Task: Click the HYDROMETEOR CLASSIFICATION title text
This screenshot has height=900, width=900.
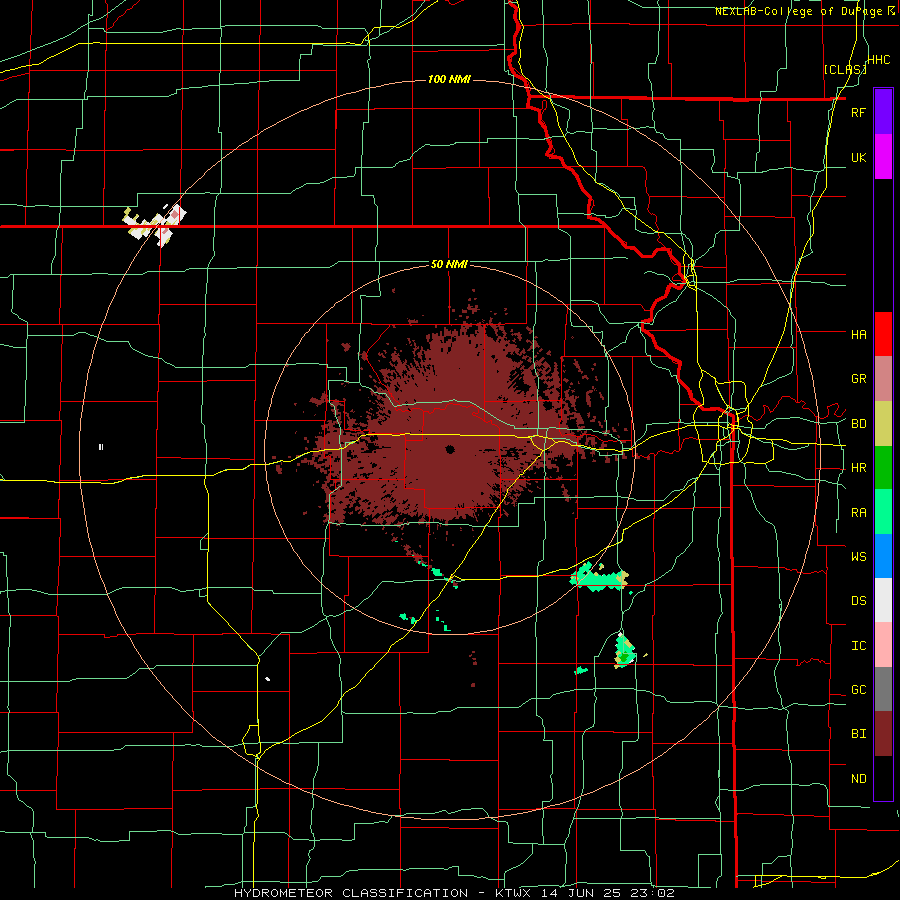Action: click(x=351, y=893)
